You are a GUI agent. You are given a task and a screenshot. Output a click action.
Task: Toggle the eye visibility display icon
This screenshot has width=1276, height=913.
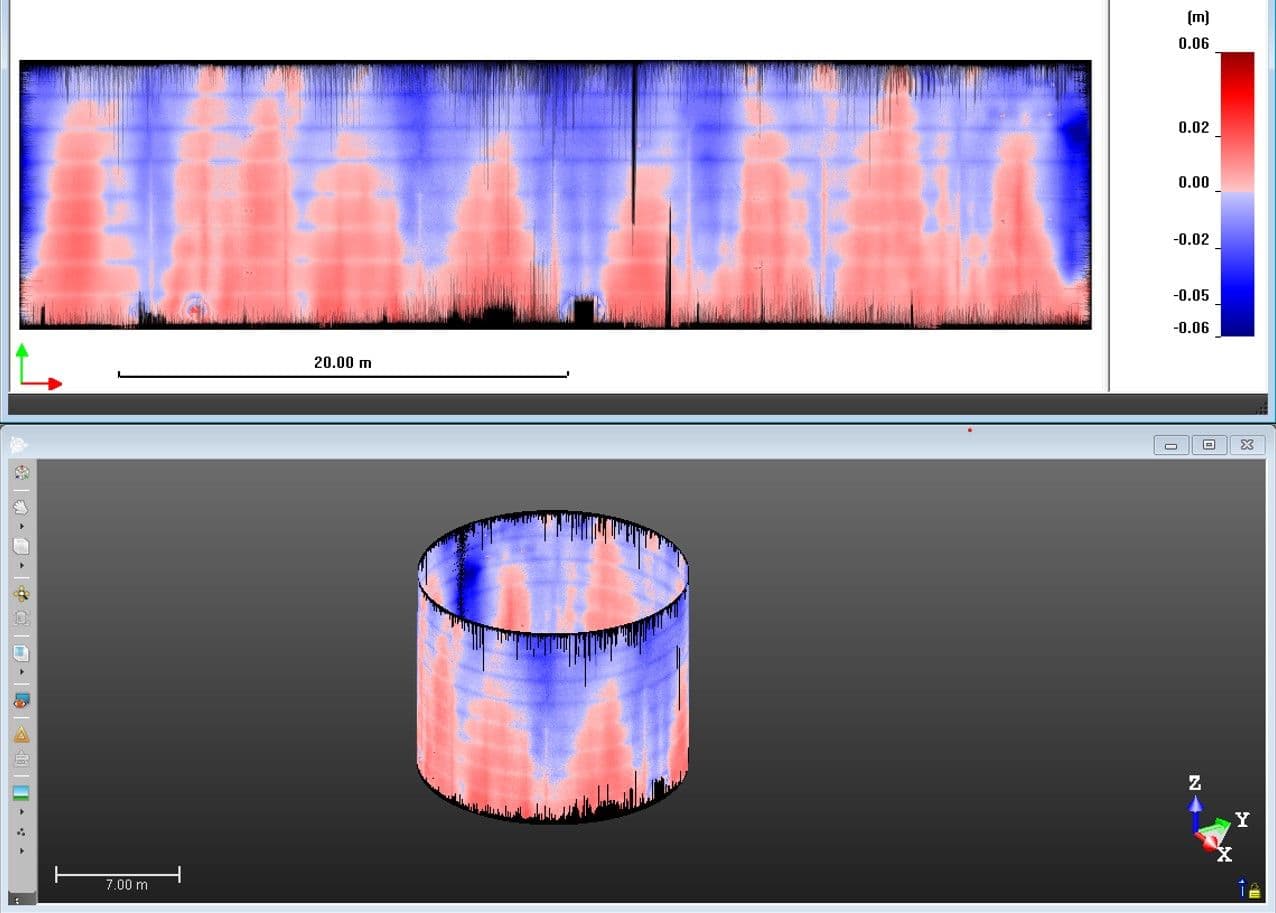(21, 701)
